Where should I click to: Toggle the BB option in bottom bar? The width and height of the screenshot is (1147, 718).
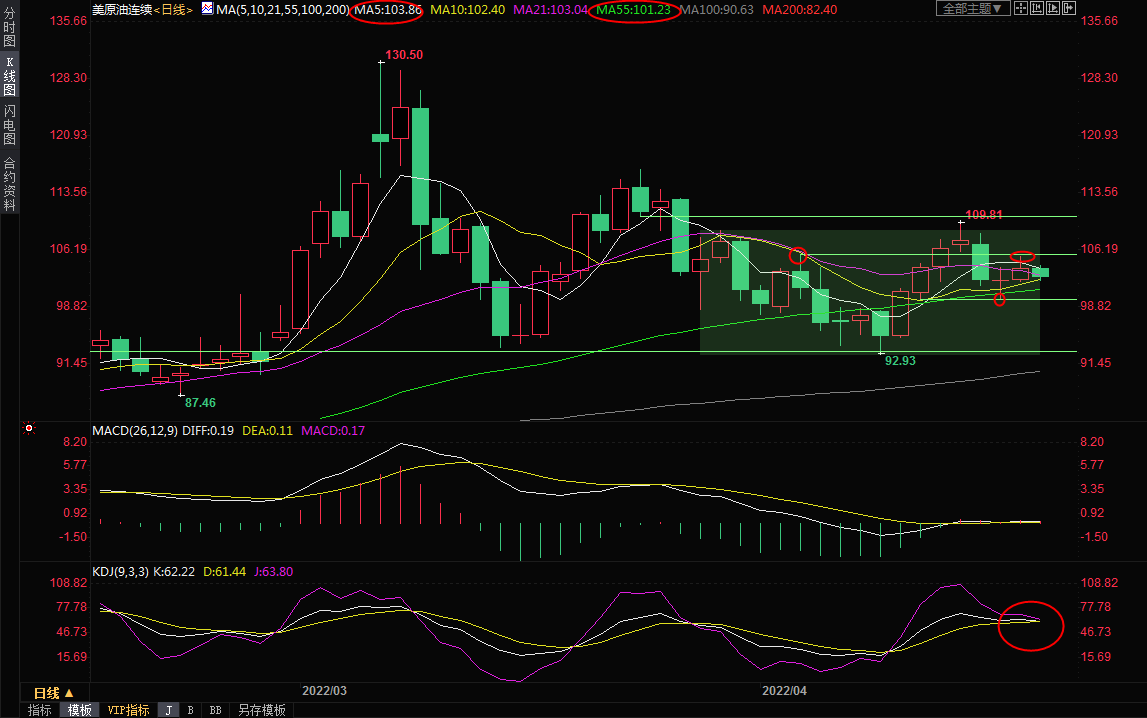pos(214,710)
